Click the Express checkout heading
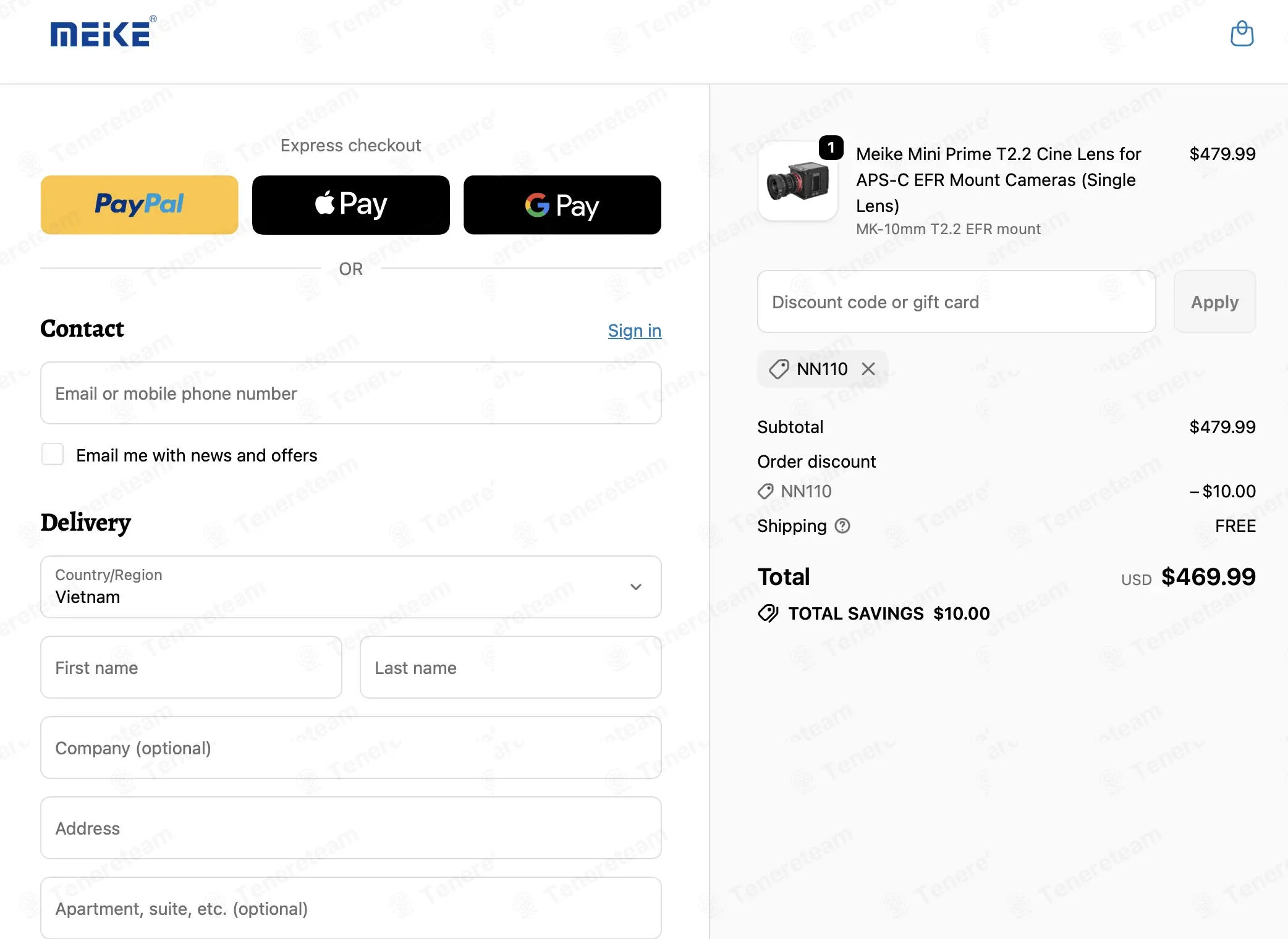 350,145
